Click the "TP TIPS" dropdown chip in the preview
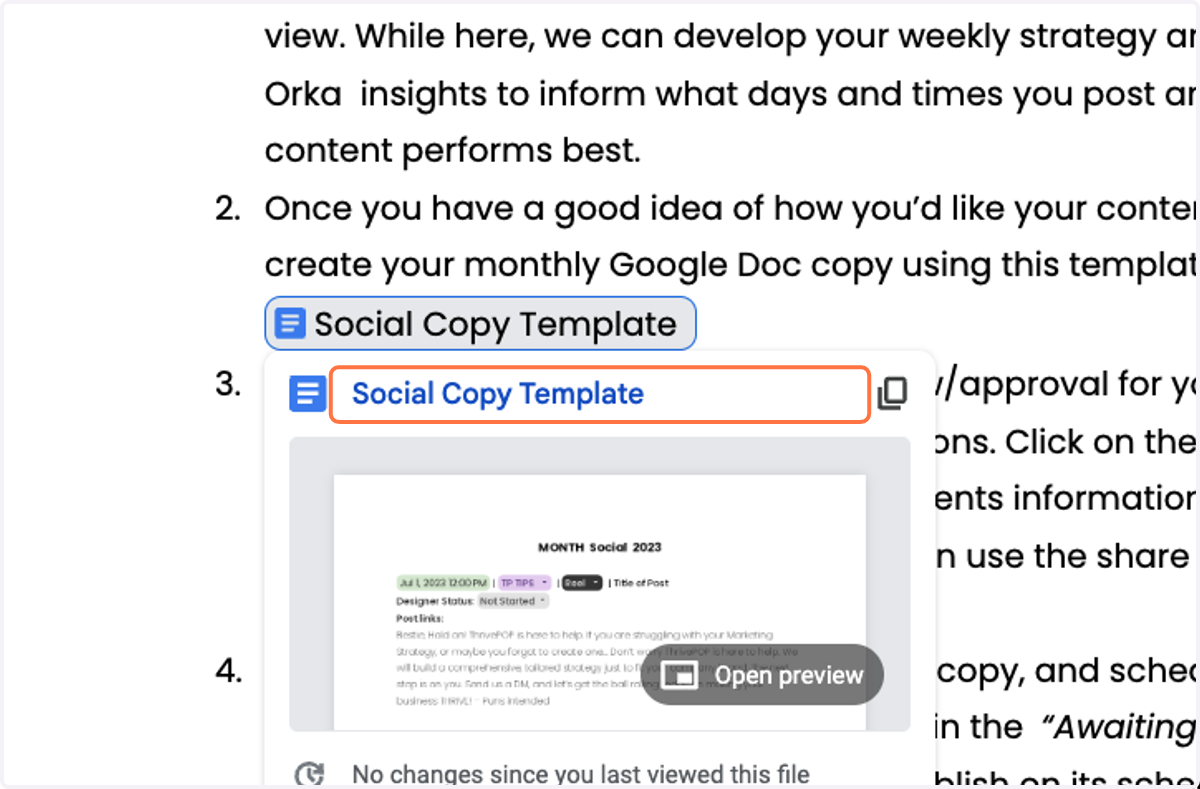The height and width of the screenshot is (789, 1200). click(524, 583)
